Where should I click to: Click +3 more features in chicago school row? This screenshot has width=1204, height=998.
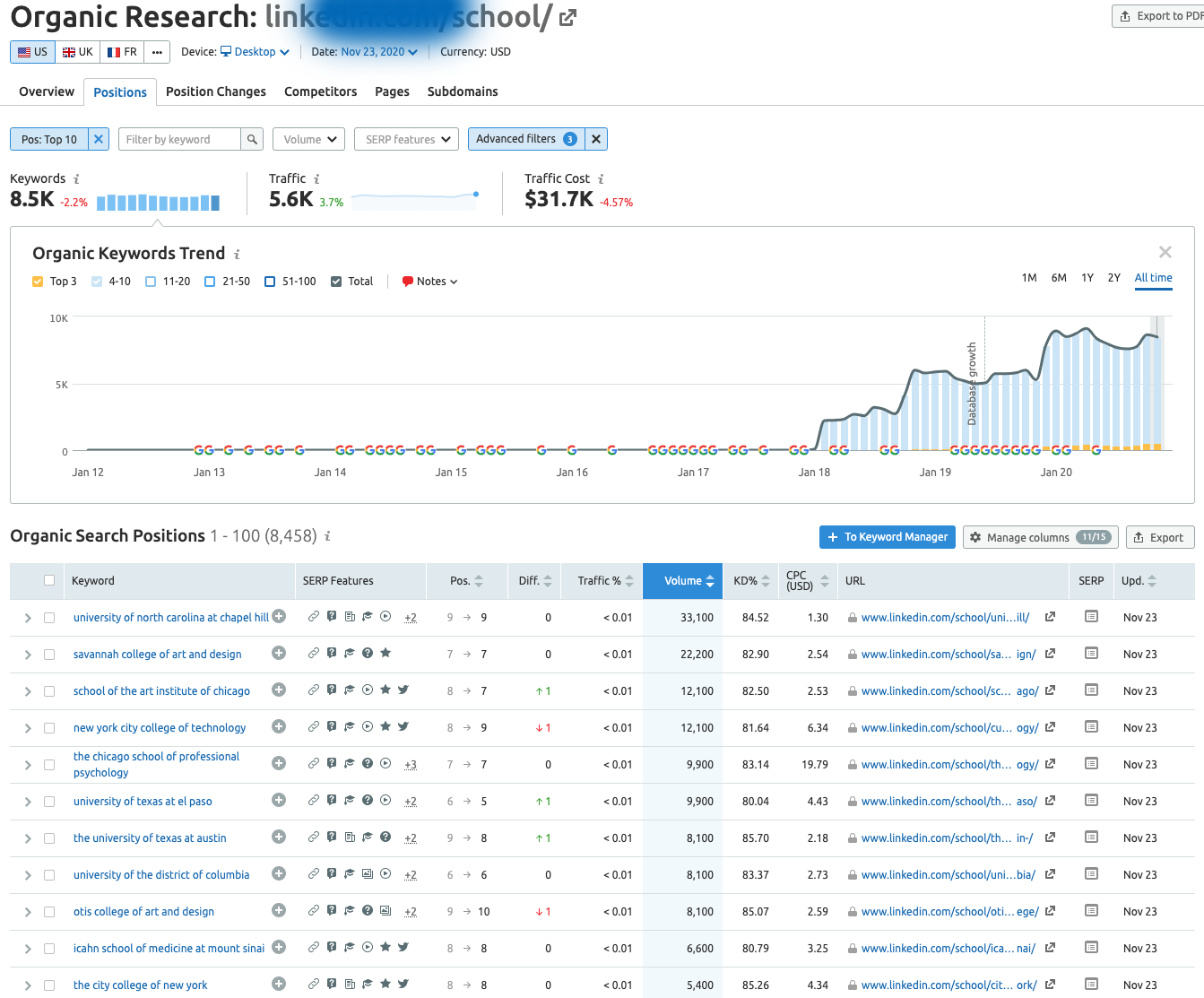pyautogui.click(x=411, y=765)
